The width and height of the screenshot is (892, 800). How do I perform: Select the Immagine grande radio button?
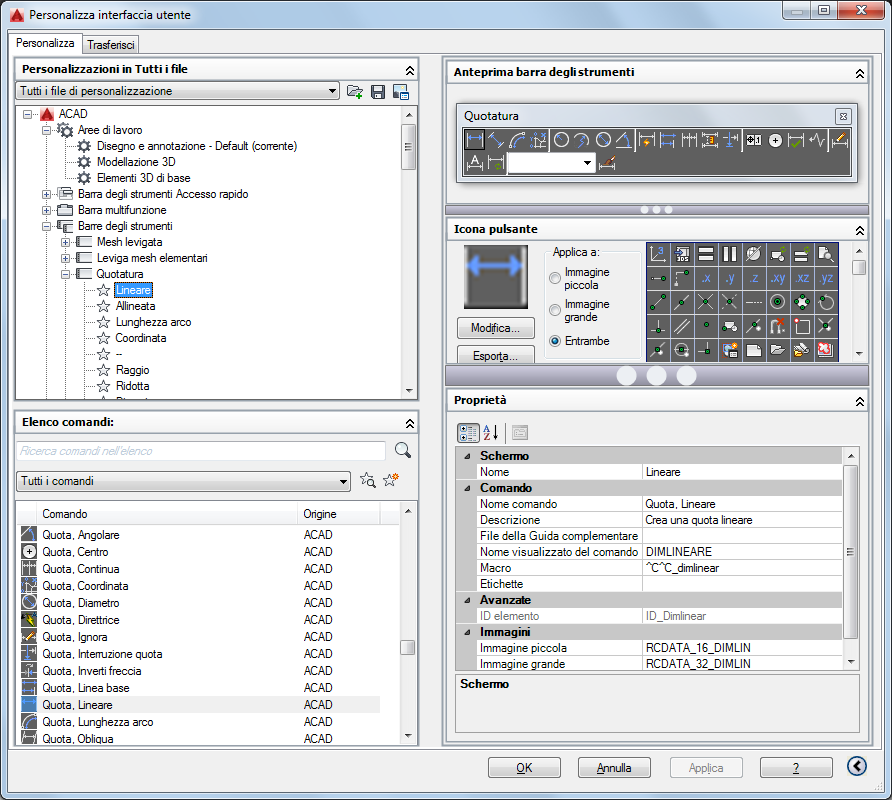(555, 310)
